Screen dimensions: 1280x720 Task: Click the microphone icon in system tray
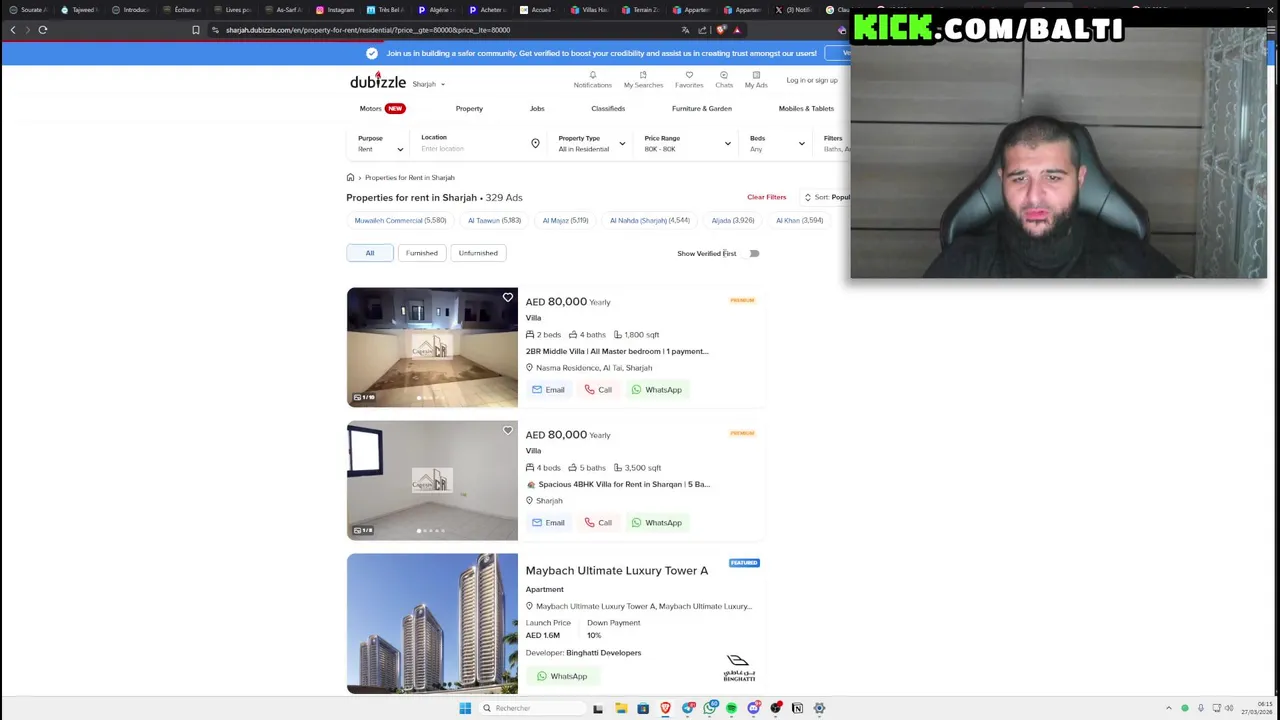tap(1201, 708)
